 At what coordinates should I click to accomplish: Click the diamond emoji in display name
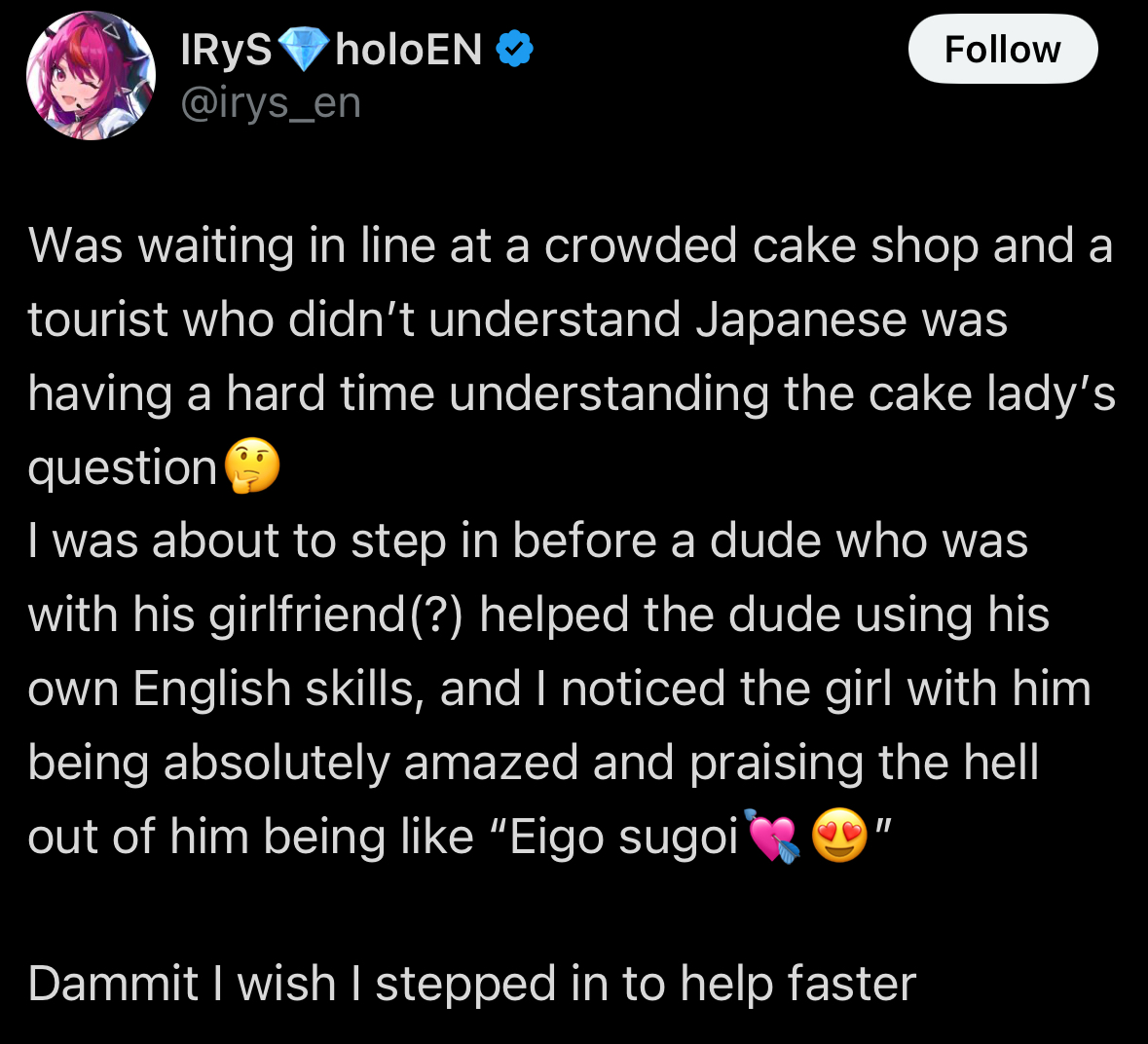(x=303, y=49)
